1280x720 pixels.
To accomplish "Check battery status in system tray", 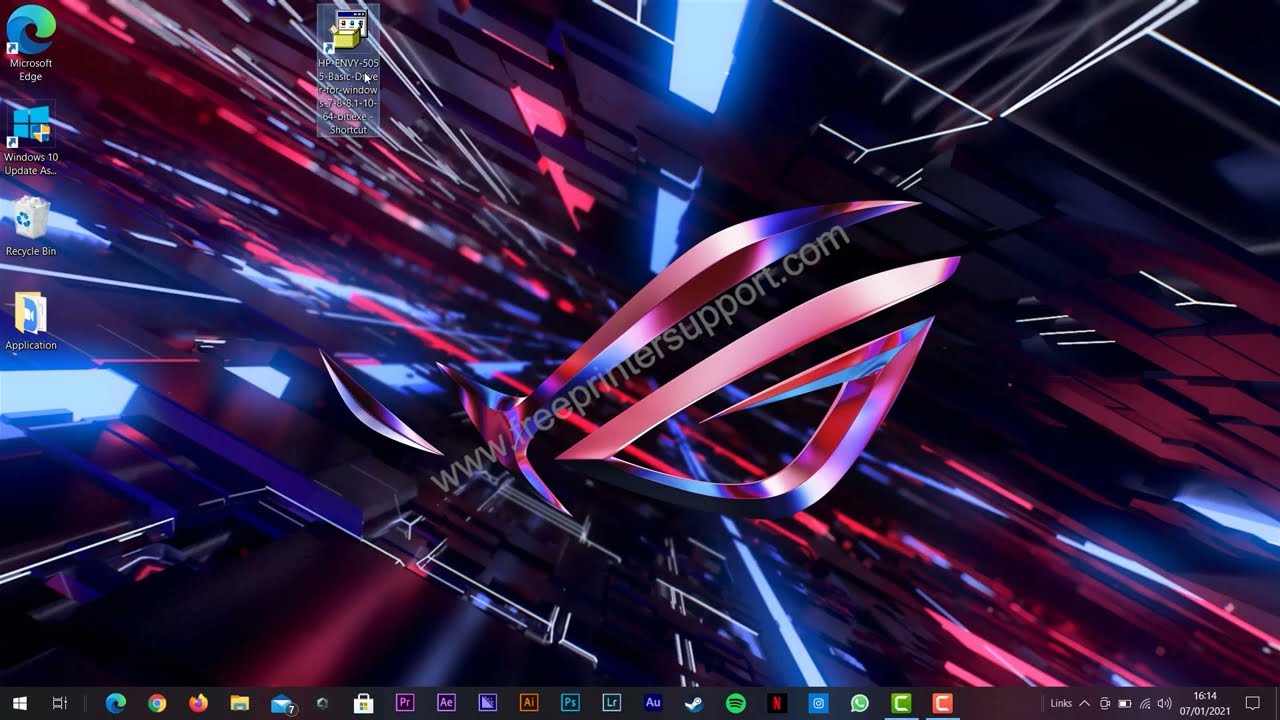I will 1125,704.
